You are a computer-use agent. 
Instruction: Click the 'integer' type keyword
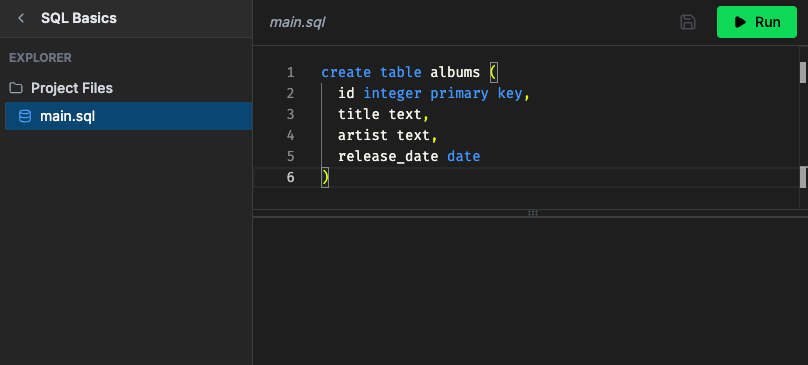tap(392, 93)
